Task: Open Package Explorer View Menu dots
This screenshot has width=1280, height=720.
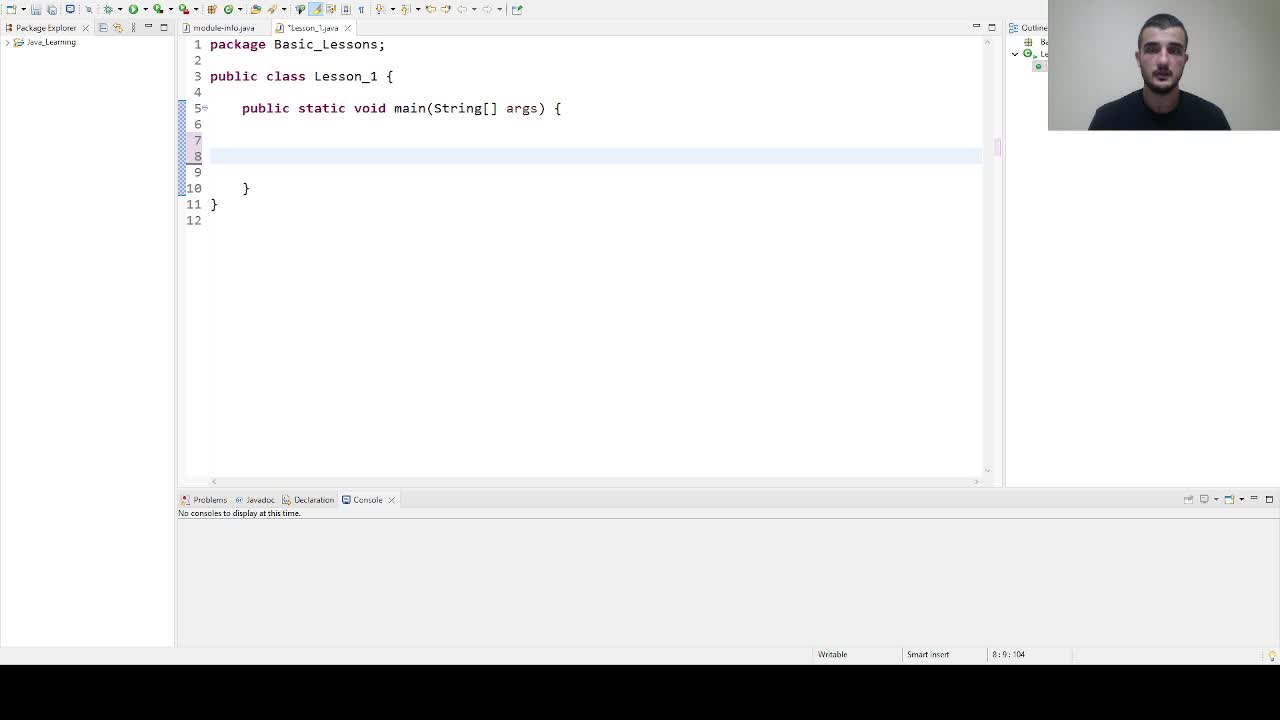Action: coord(133,28)
